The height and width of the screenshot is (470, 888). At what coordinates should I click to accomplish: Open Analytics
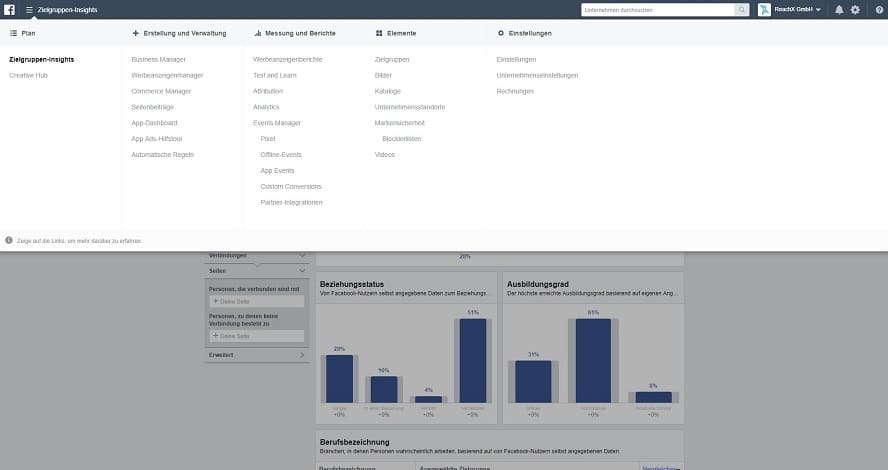click(266, 107)
